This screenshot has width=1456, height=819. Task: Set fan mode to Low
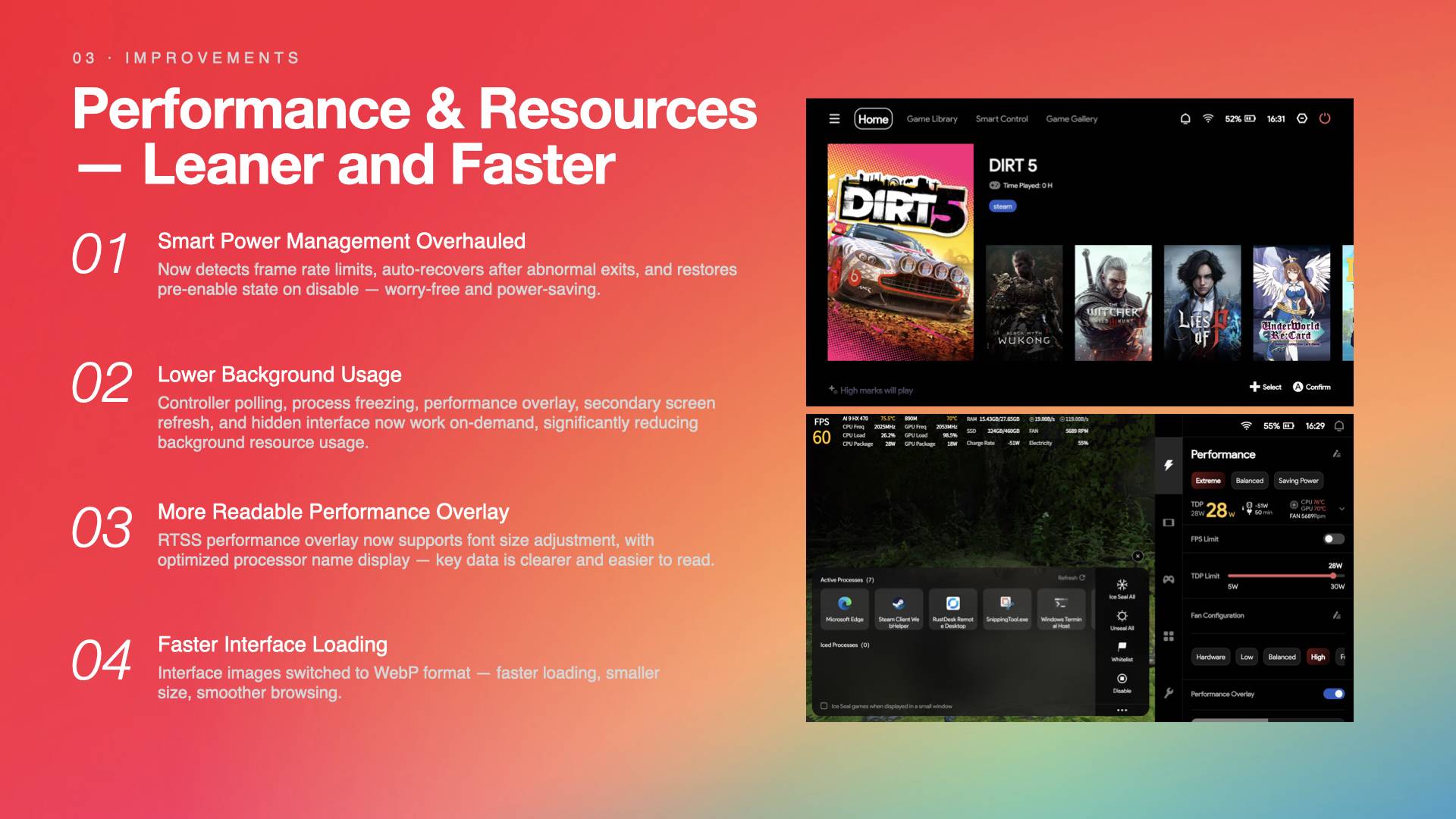(1247, 657)
